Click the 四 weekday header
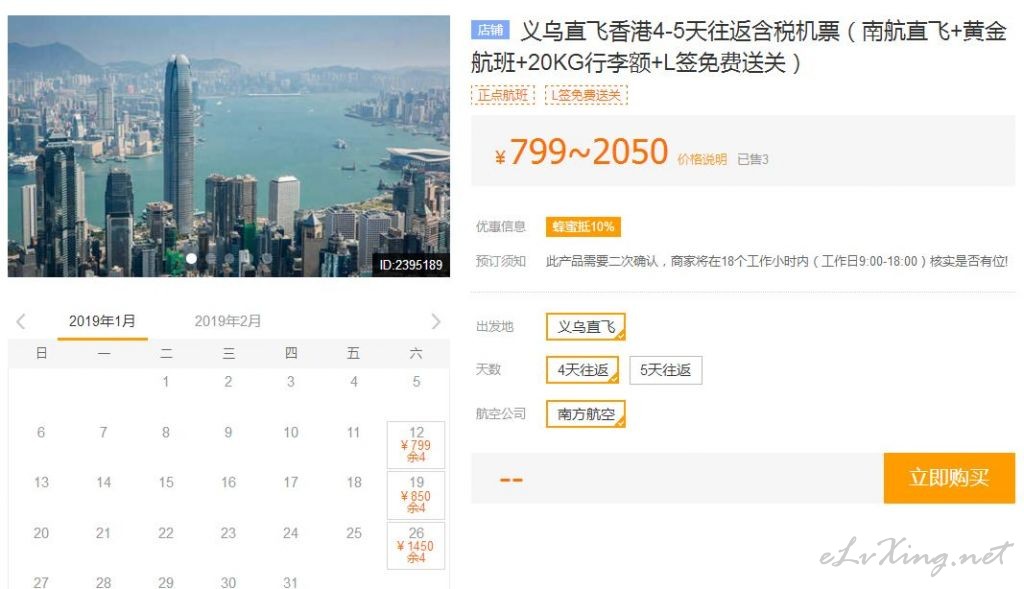Image resolution: width=1024 pixels, height=589 pixels. pyautogui.click(x=291, y=353)
